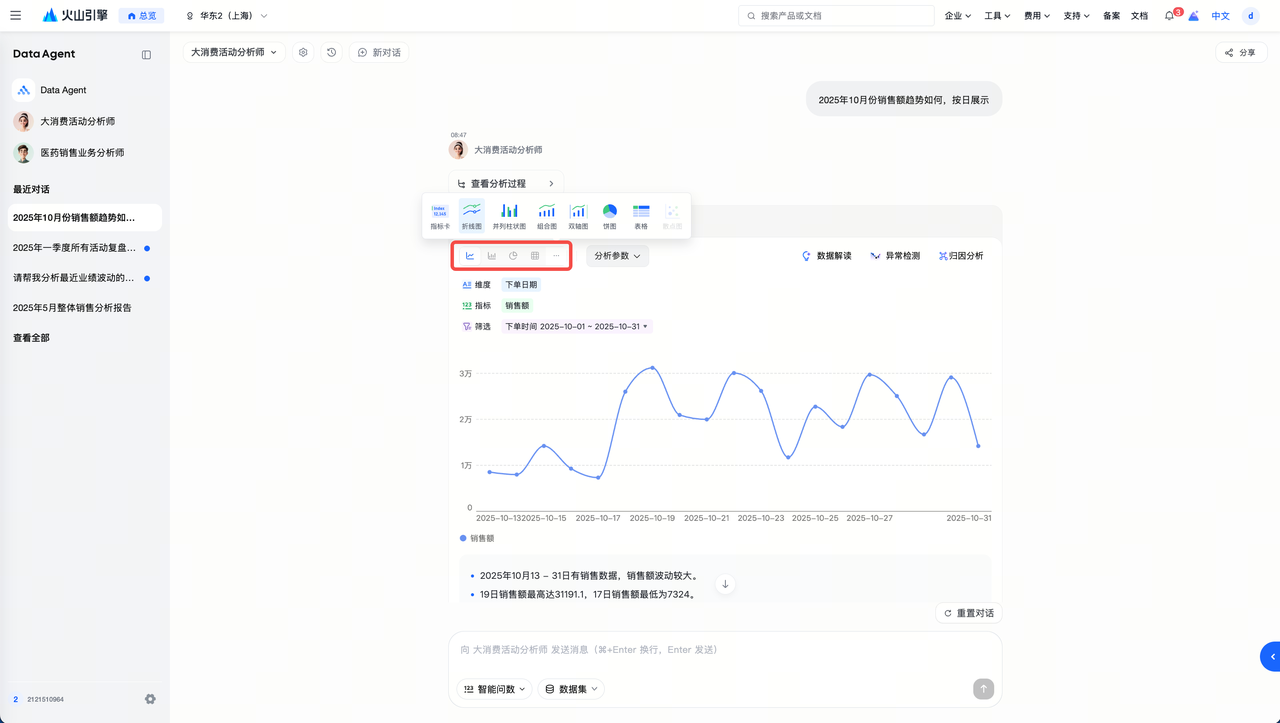This screenshot has width=1280, height=723.
Task: Click the scroll-to-bottom arrow button
Action: pos(725,584)
